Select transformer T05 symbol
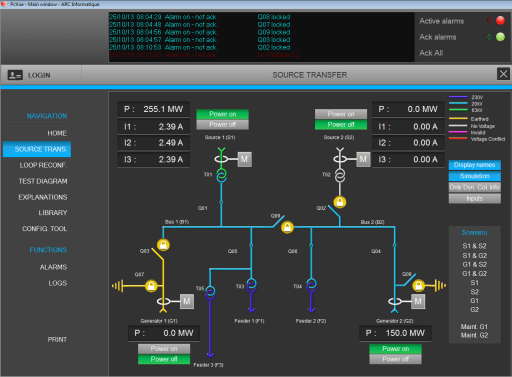Image resolution: width=512 pixels, height=377 pixels. coord(210,292)
